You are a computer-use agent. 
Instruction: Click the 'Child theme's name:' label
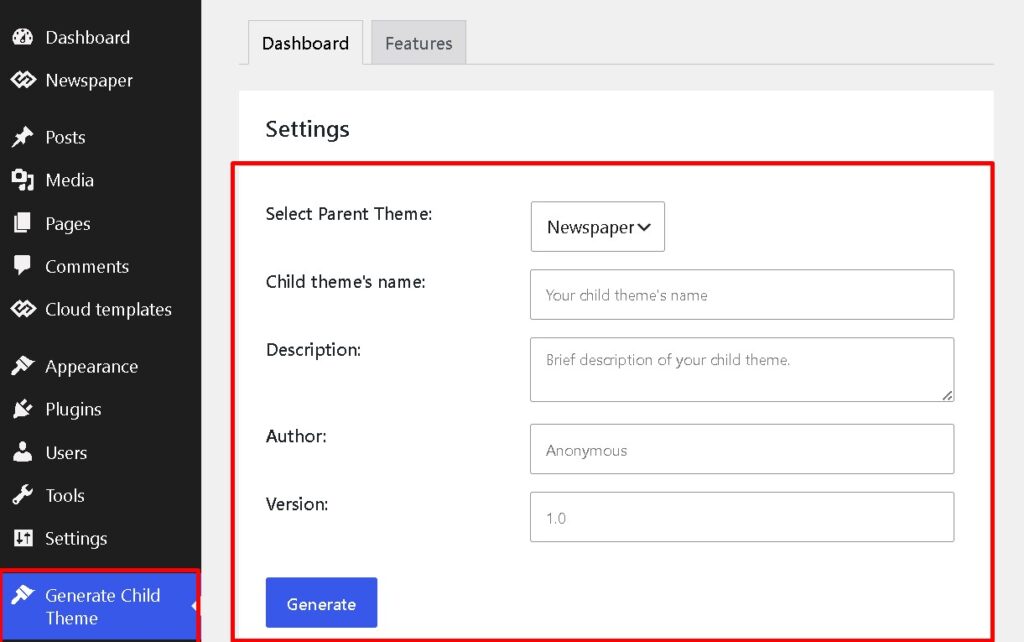coord(345,281)
